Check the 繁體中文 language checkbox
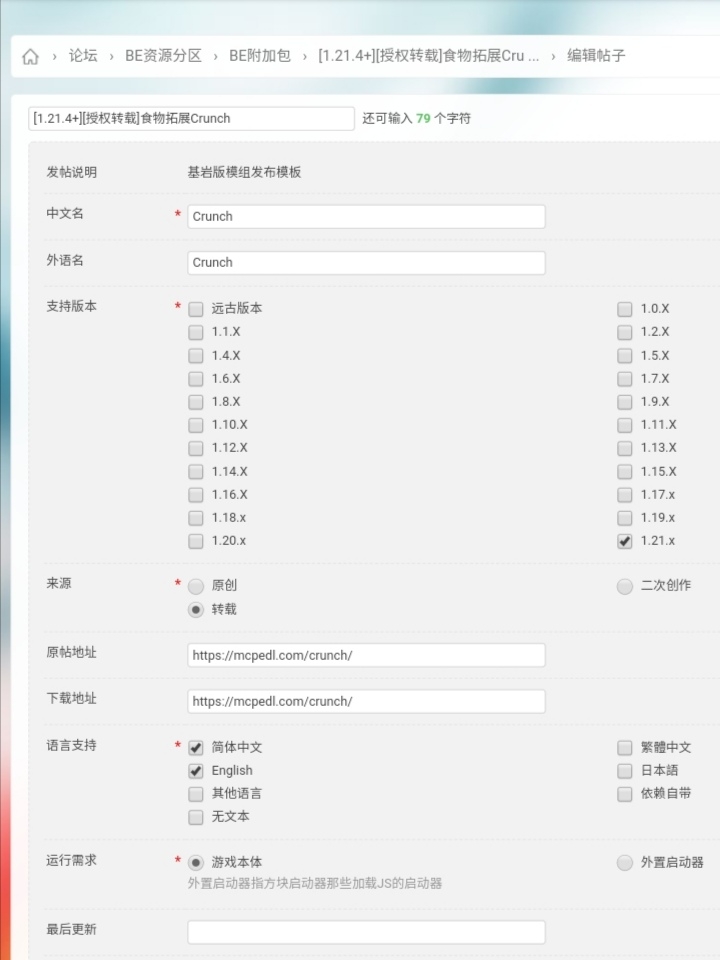The height and width of the screenshot is (960, 720). click(x=624, y=748)
